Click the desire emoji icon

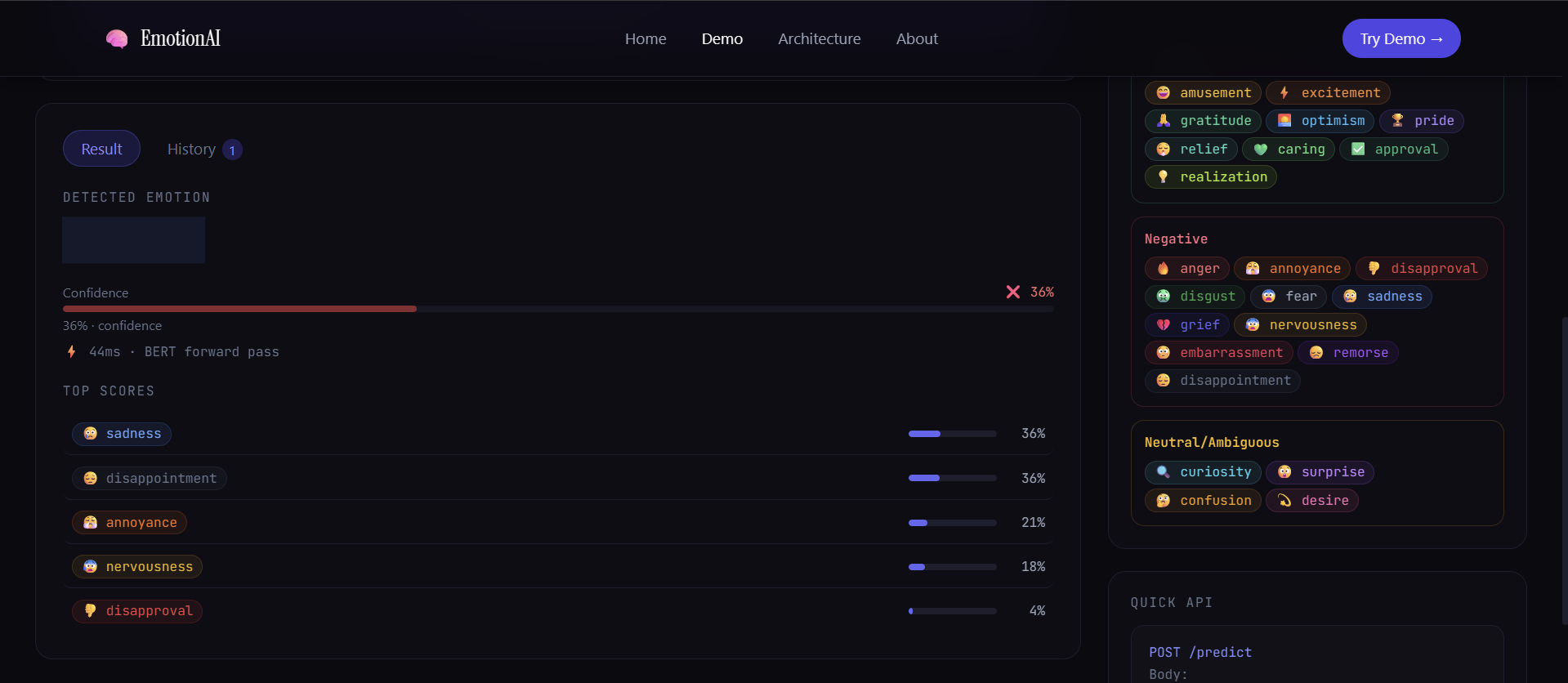coord(1284,501)
